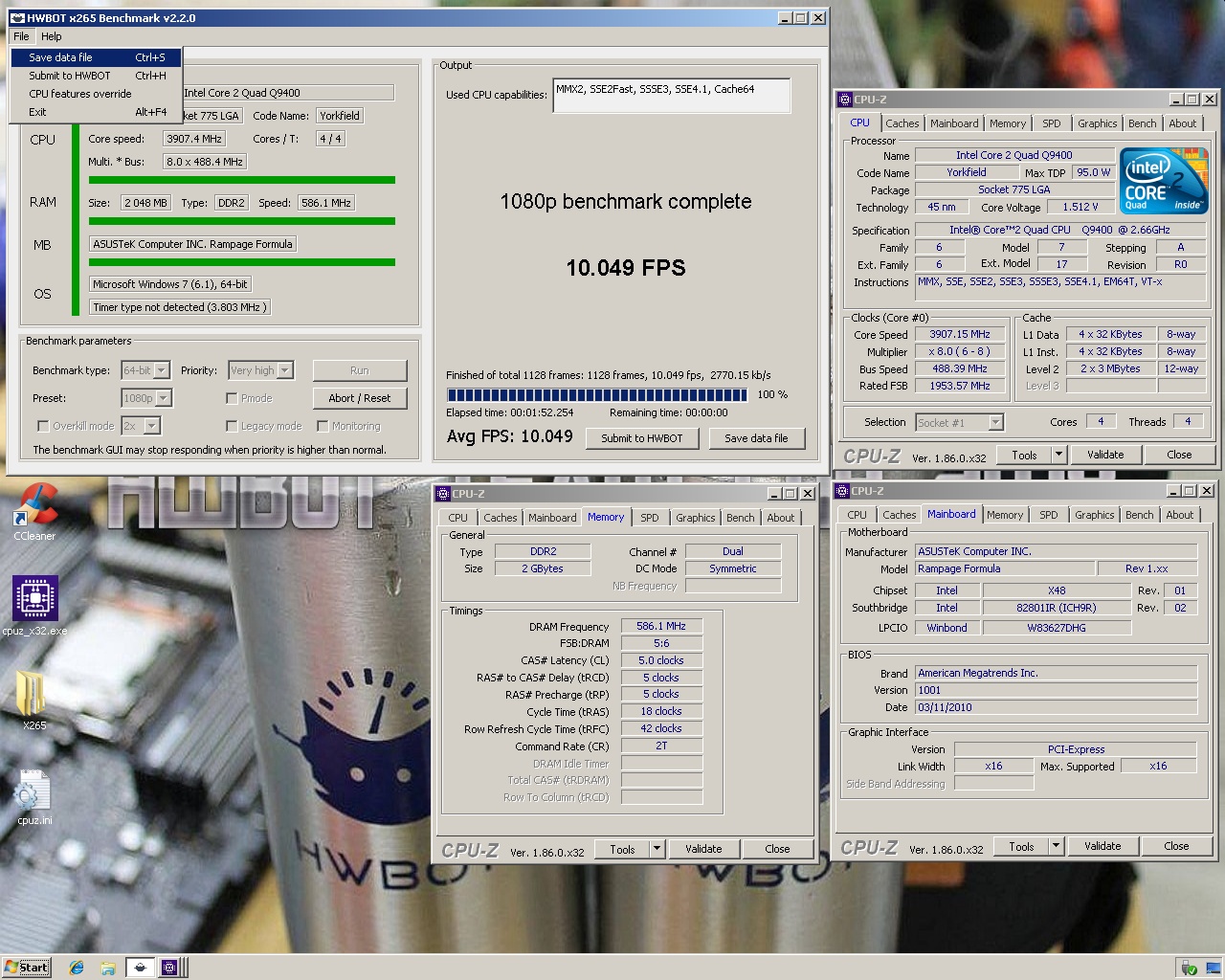Click the benchmark progress bar
1225x980 pixels.
[x=597, y=394]
